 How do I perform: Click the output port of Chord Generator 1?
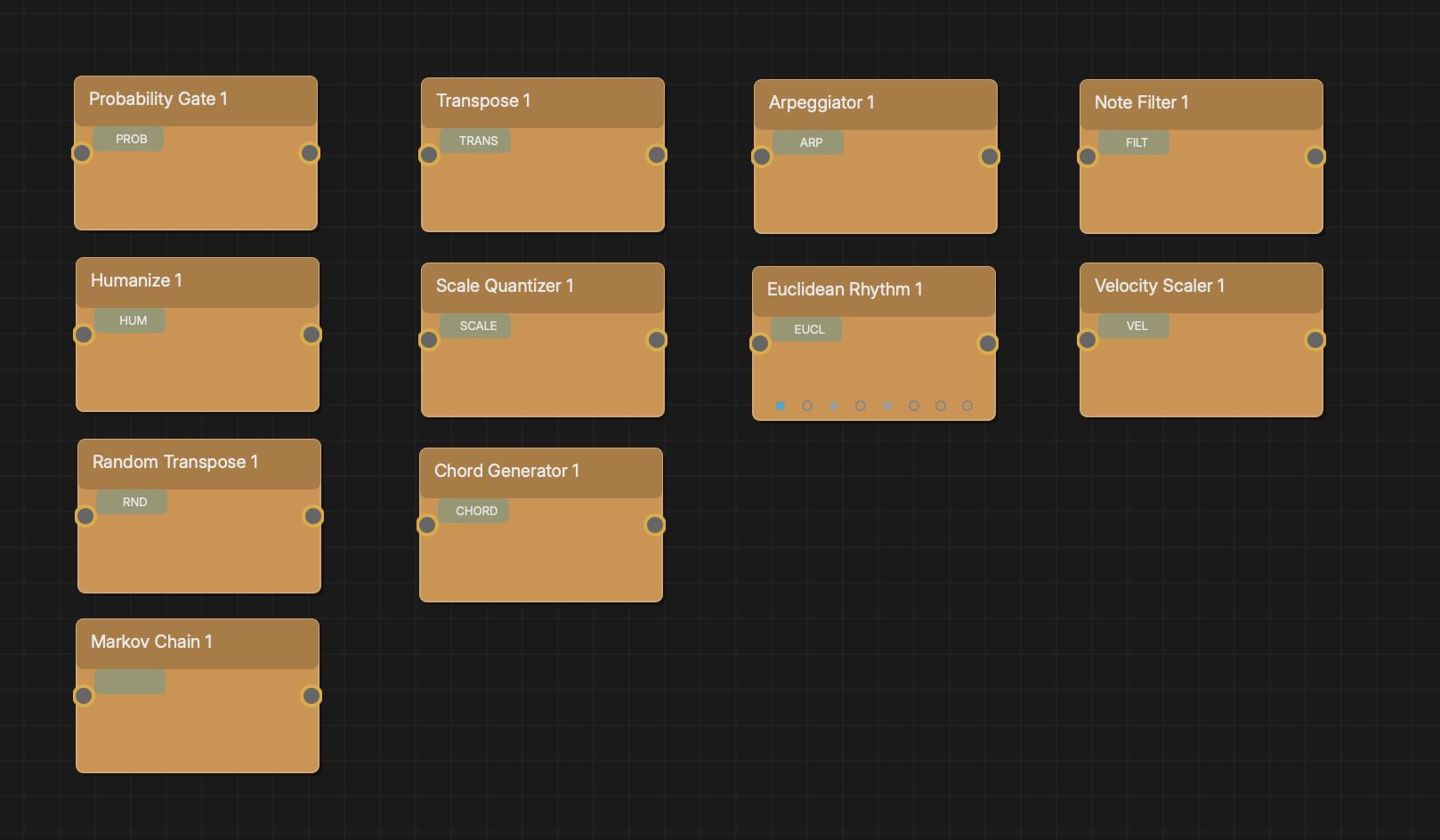pyautogui.click(x=655, y=525)
